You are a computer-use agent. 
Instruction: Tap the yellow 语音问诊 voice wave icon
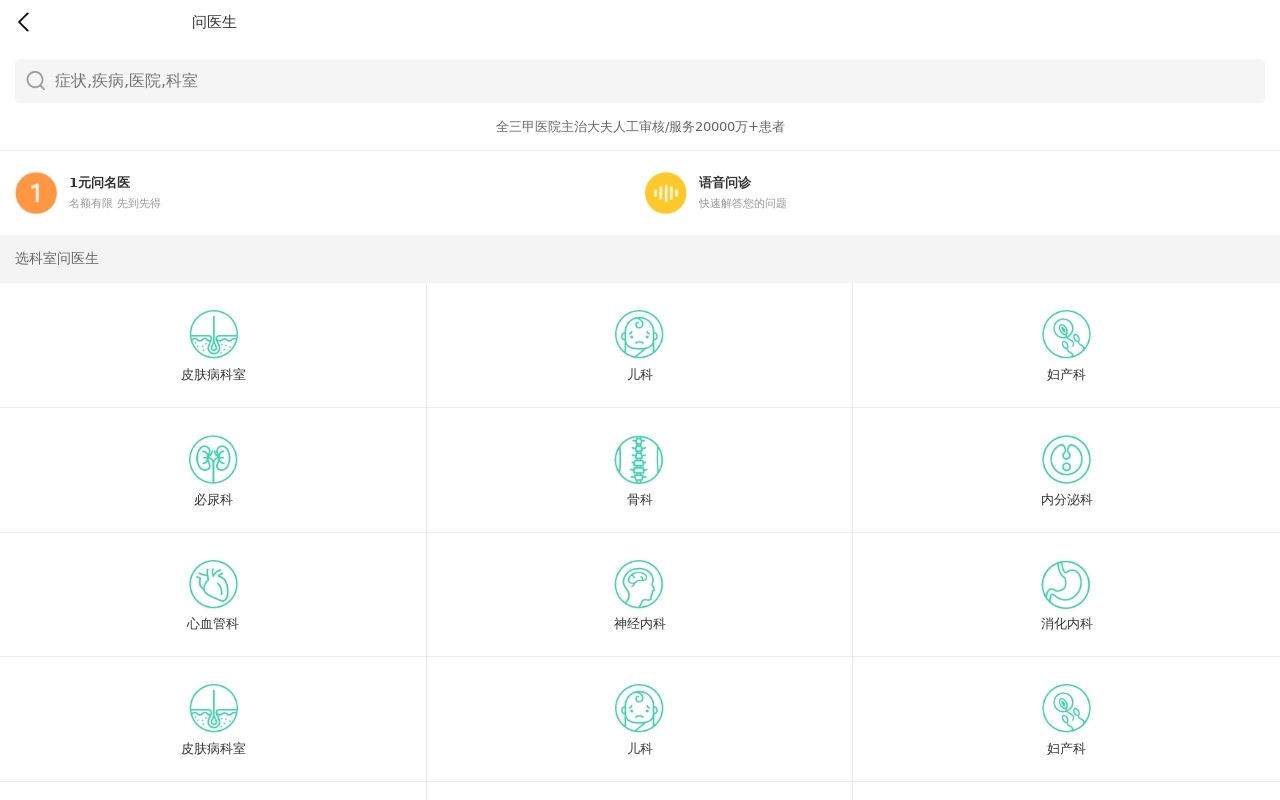tap(666, 193)
